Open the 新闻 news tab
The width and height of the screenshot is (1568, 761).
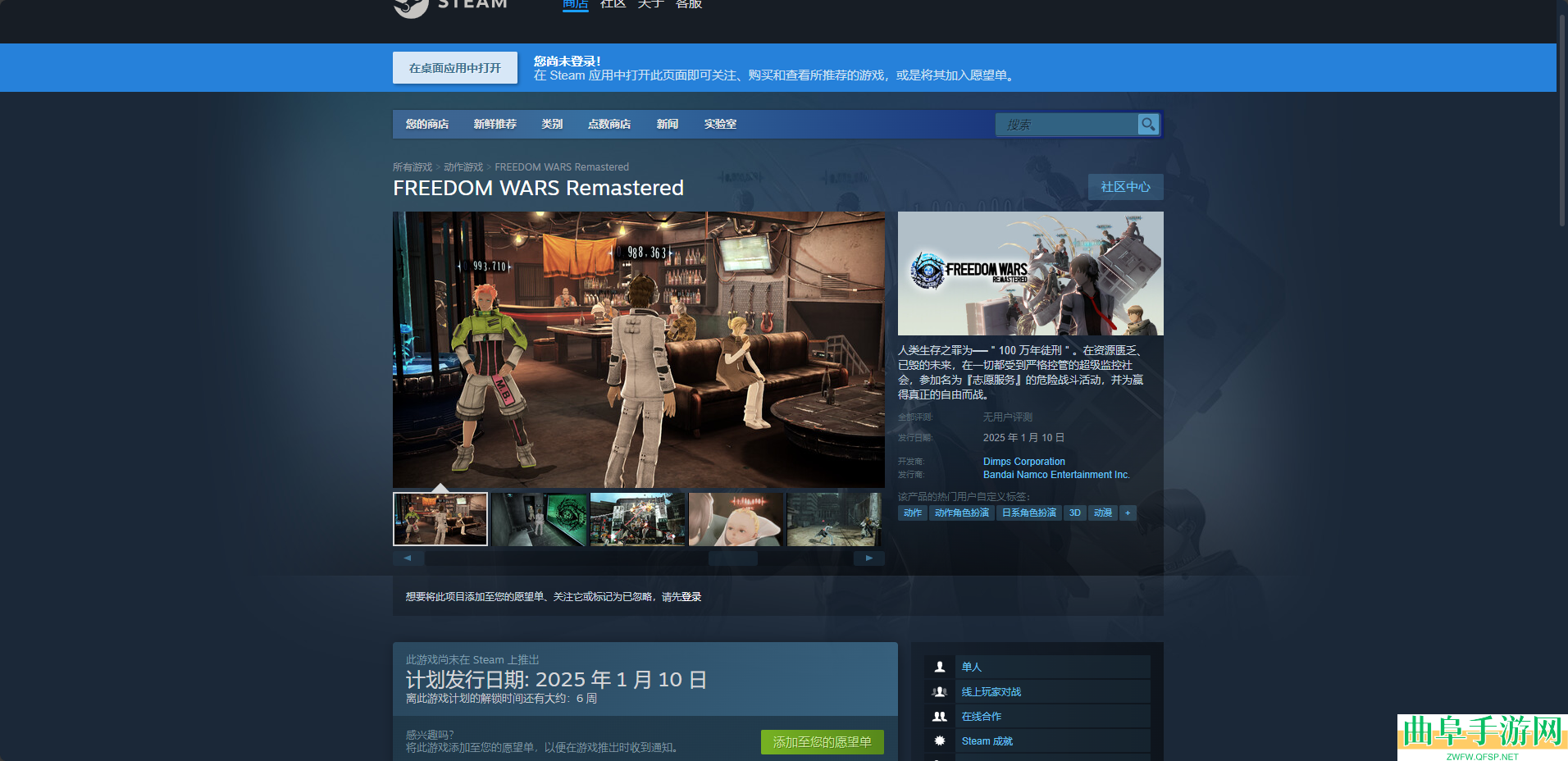coord(668,124)
